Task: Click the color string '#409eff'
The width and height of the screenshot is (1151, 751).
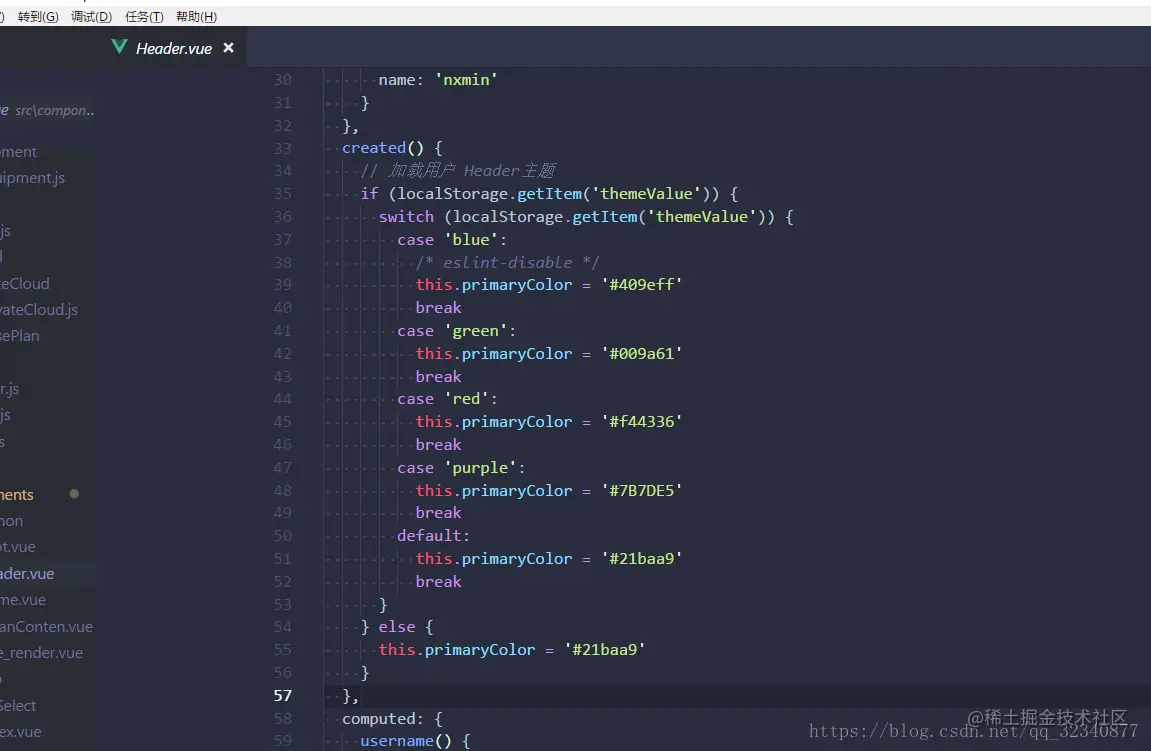Action: click(x=642, y=285)
